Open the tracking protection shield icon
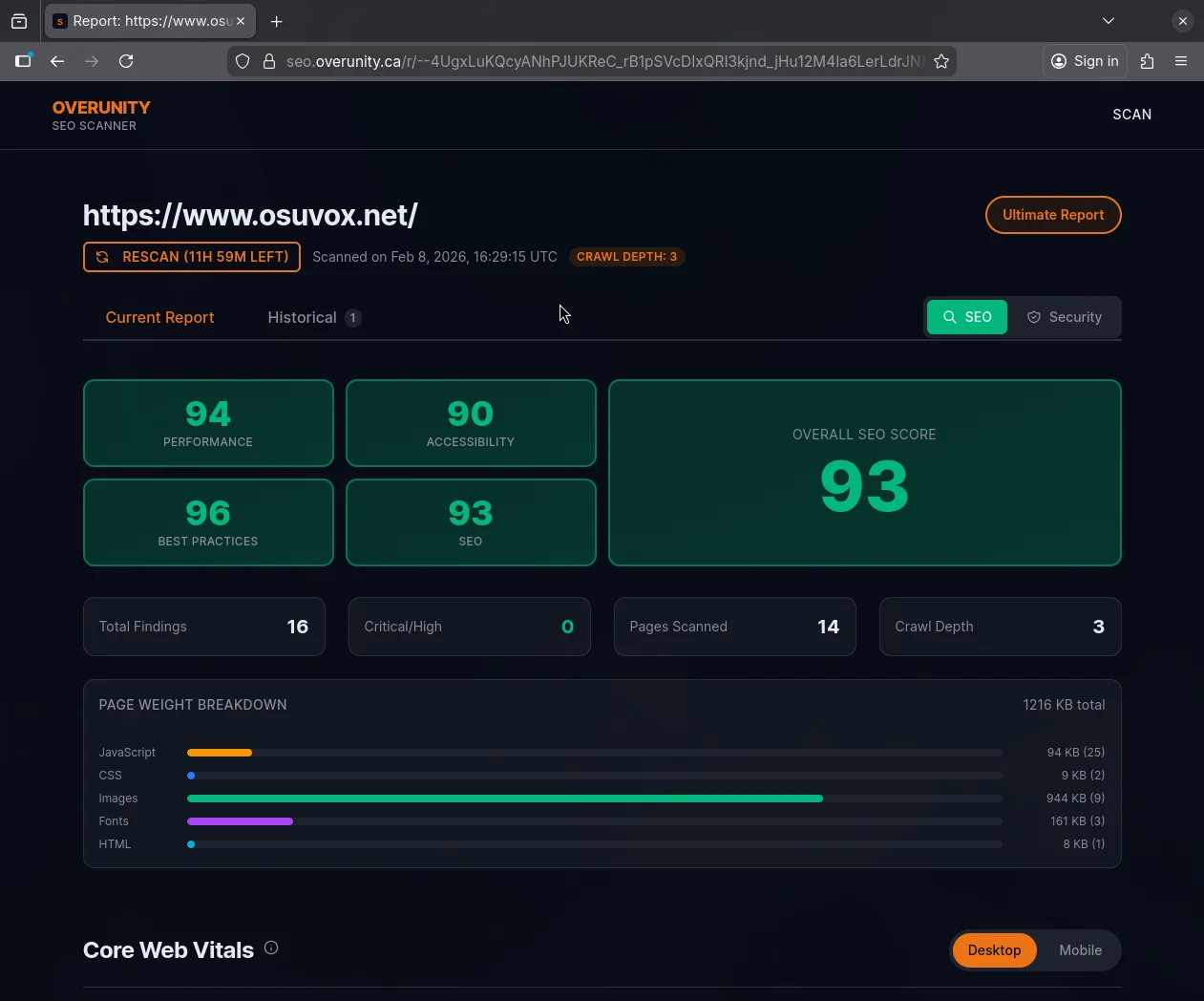Viewport: 1204px width, 1001px height. point(243,61)
